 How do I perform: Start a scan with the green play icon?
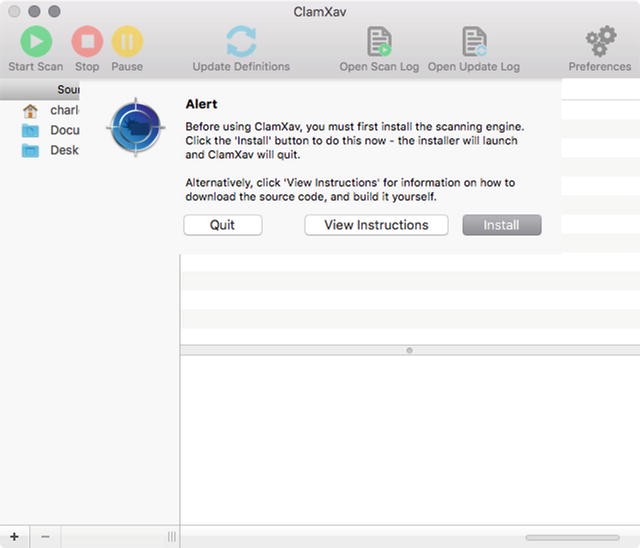[x=36, y=41]
